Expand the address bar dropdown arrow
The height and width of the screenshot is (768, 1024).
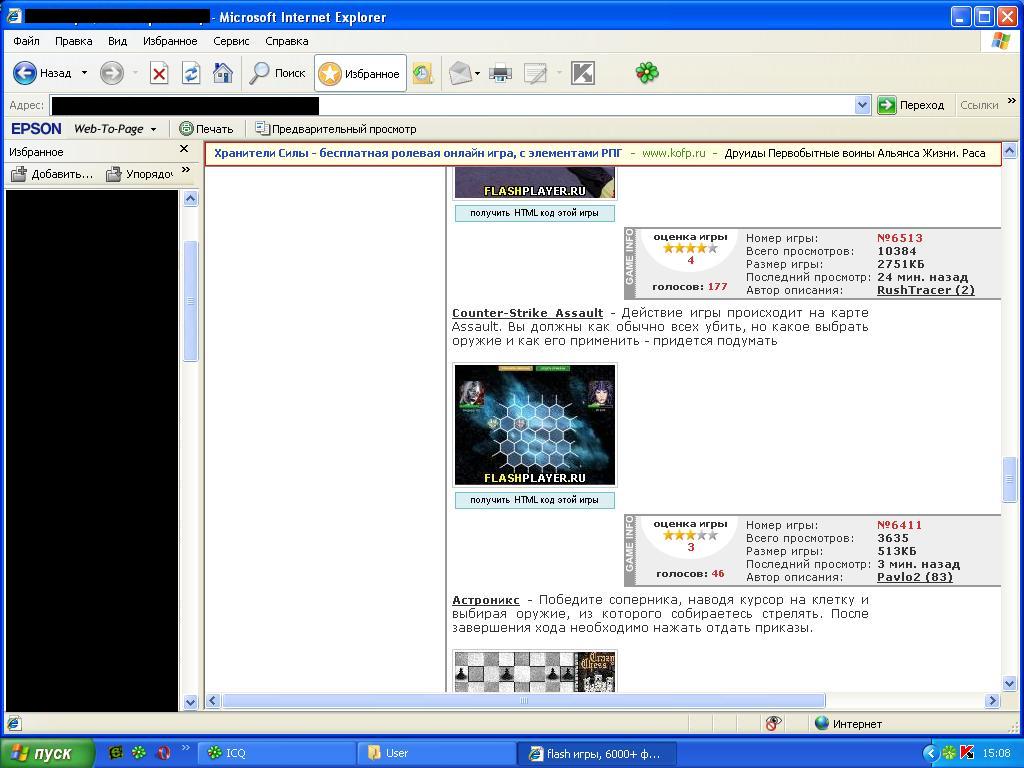(862, 105)
